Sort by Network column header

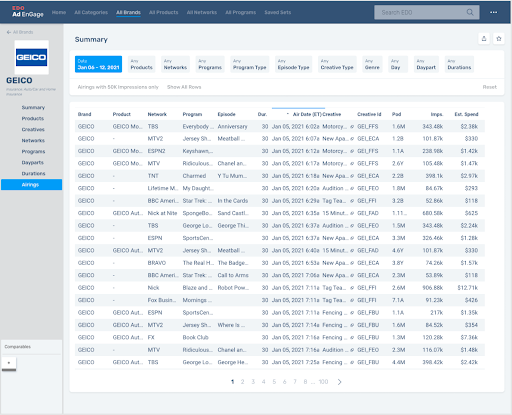[157, 114]
